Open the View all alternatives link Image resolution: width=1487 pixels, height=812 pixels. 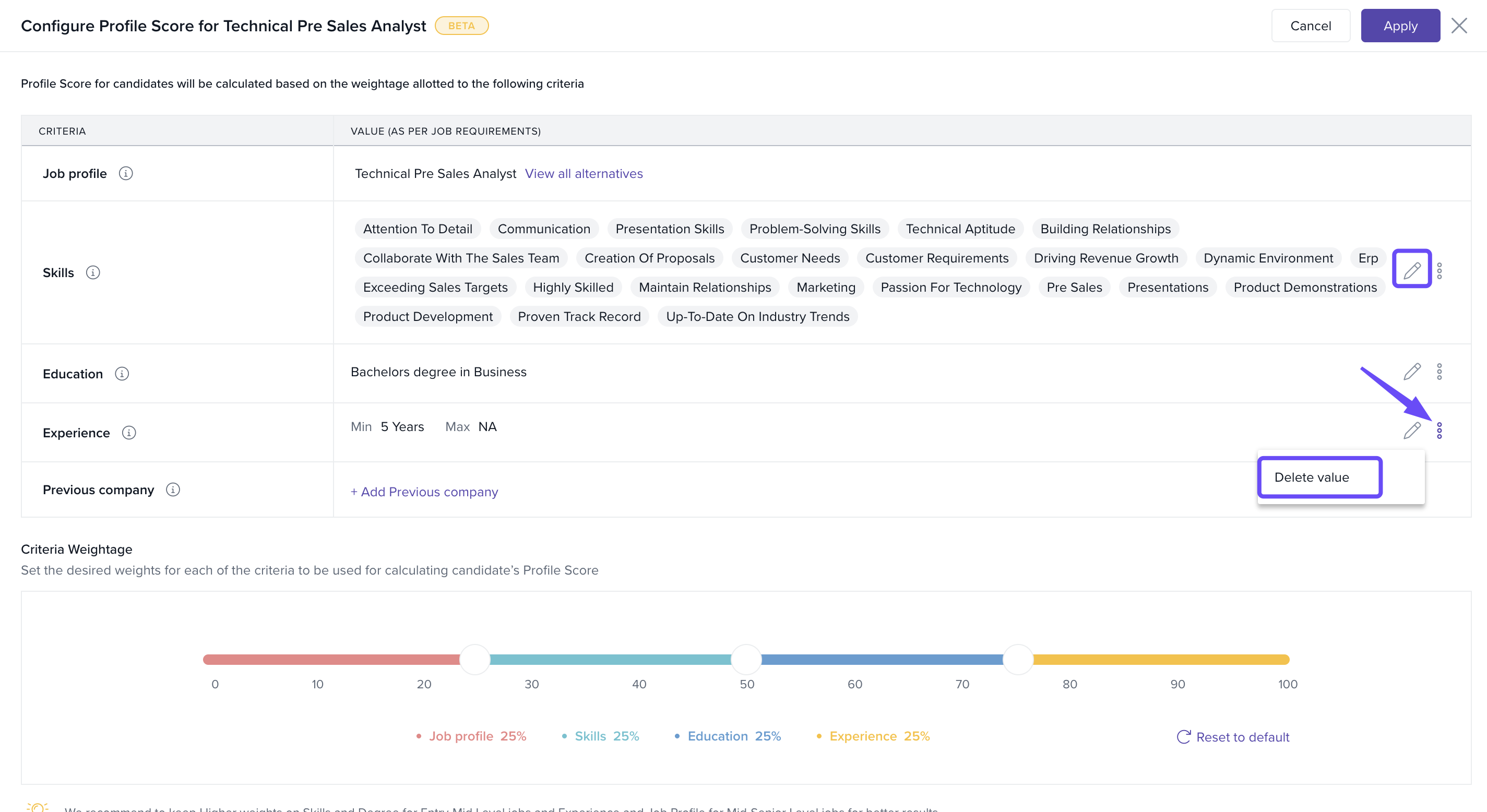583,174
